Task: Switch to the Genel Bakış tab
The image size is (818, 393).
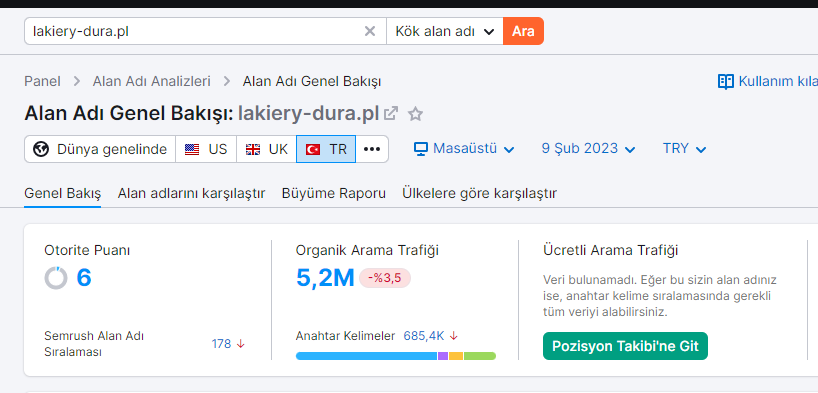Action: (63, 194)
